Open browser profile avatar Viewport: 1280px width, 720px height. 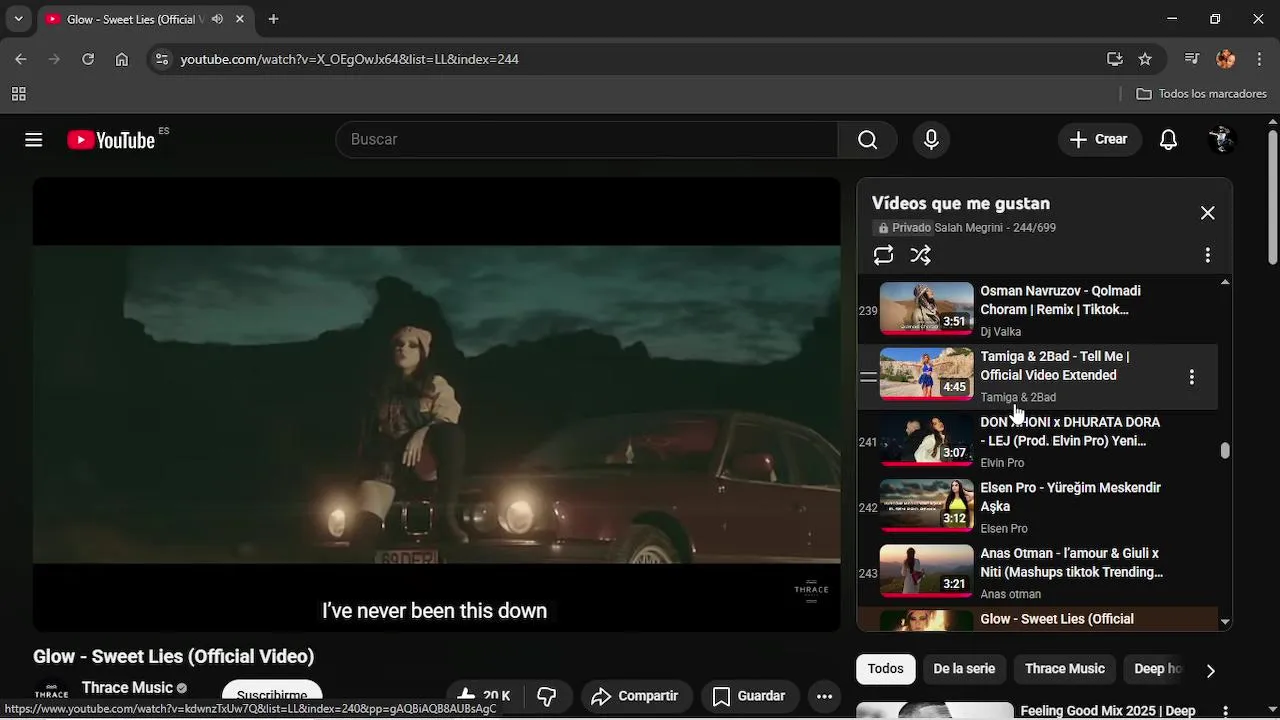(1226, 59)
